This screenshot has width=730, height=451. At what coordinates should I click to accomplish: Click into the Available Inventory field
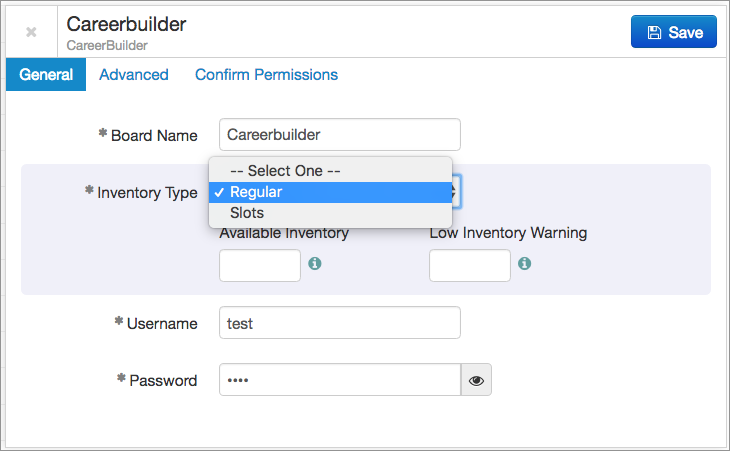point(259,265)
